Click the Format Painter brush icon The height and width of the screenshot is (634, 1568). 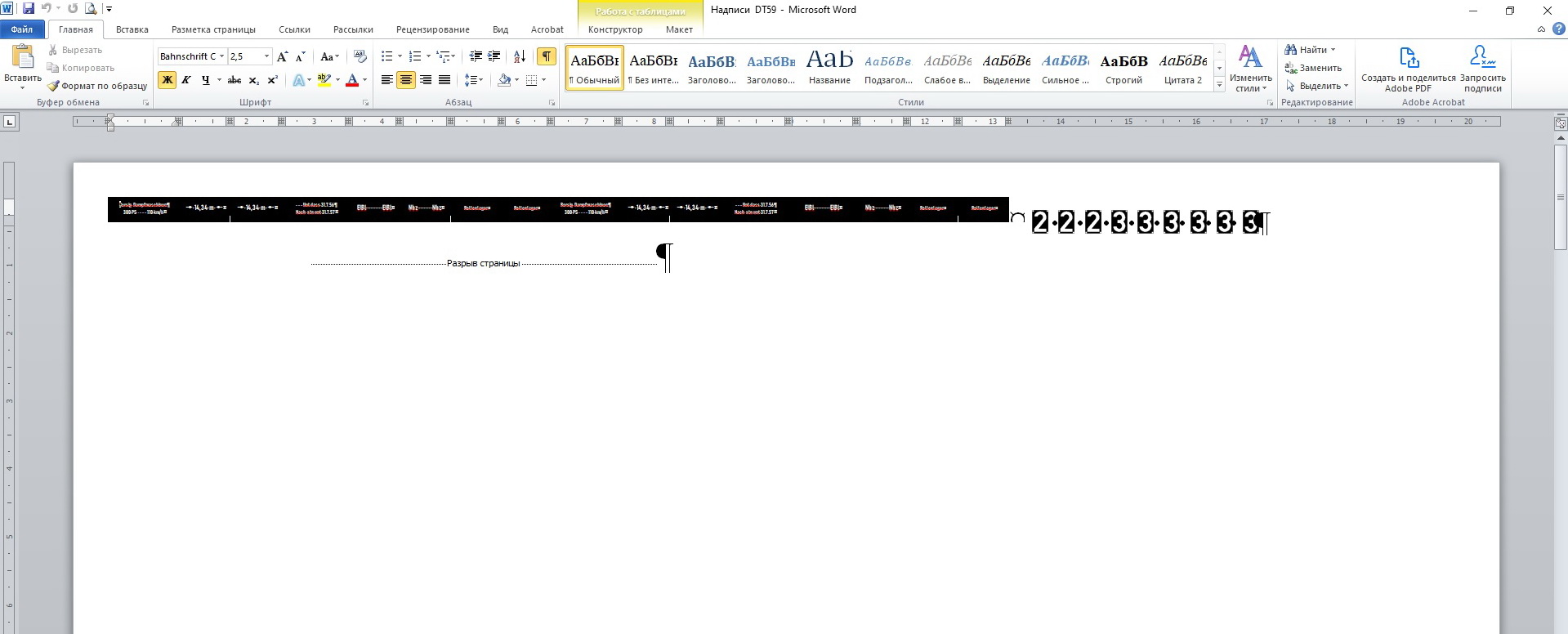pyautogui.click(x=54, y=86)
